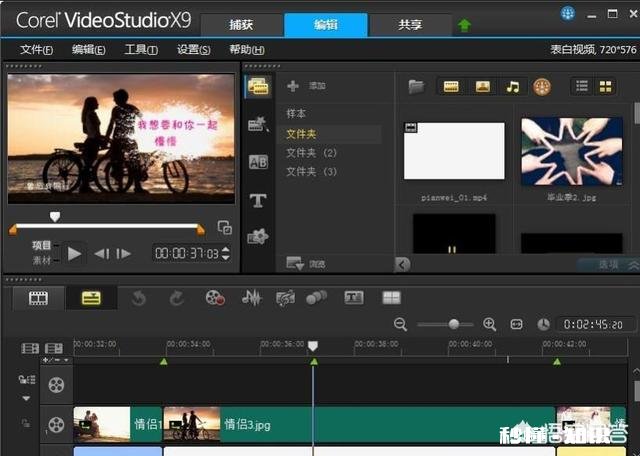Open the Multi-Camera Editor icon
The image size is (640, 456).
click(391, 298)
